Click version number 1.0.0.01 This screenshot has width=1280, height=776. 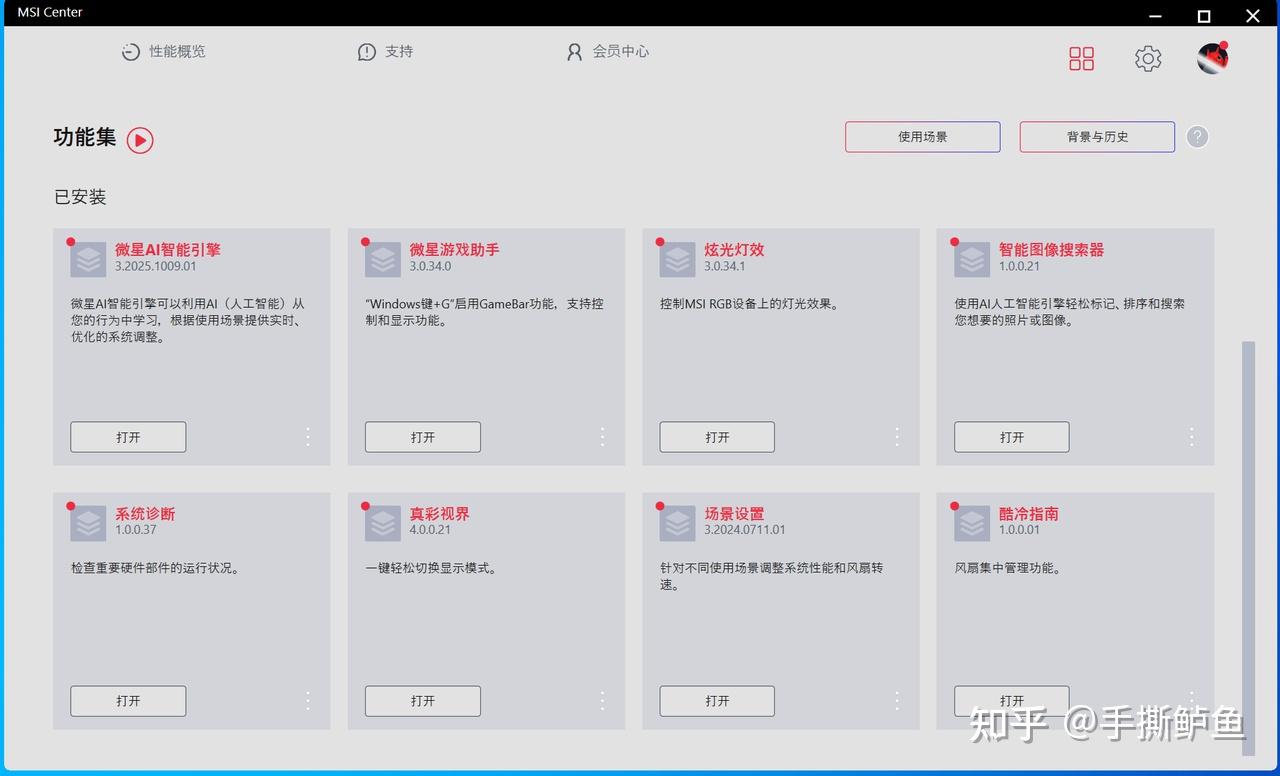(1019, 531)
